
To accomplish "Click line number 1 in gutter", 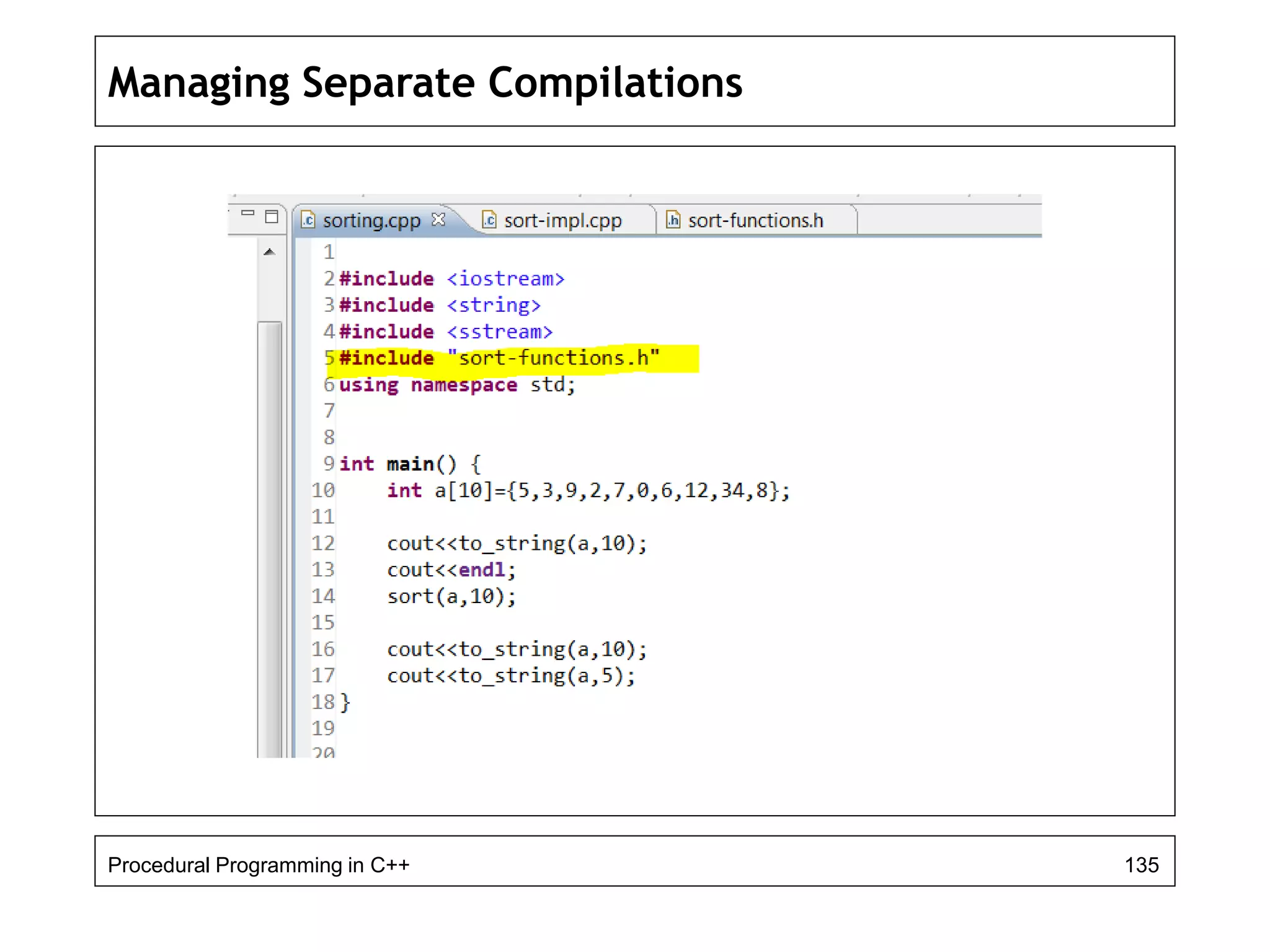I will click(x=329, y=252).
